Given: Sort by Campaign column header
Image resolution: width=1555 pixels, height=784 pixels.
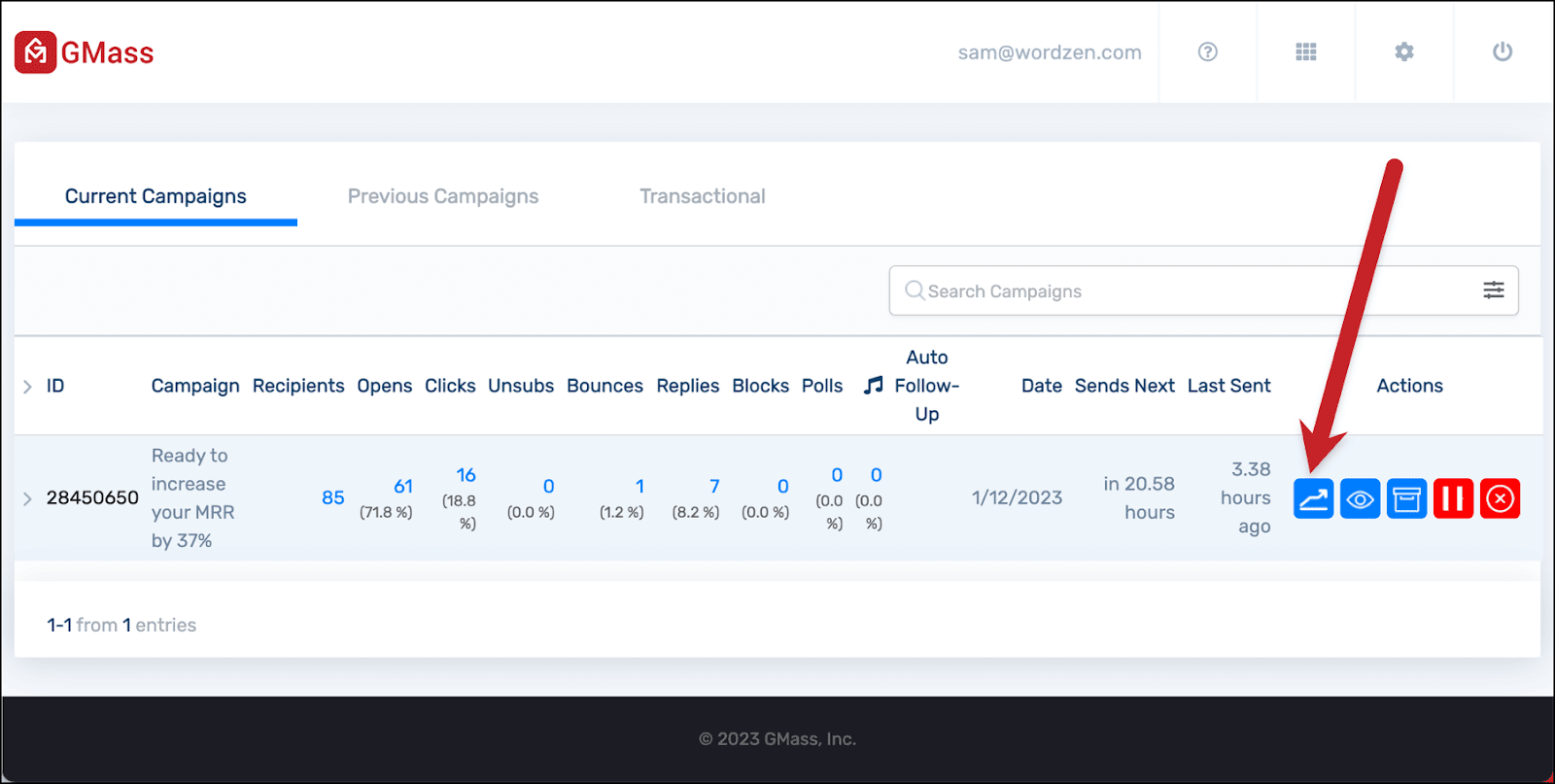Looking at the screenshot, I should click(195, 386).
